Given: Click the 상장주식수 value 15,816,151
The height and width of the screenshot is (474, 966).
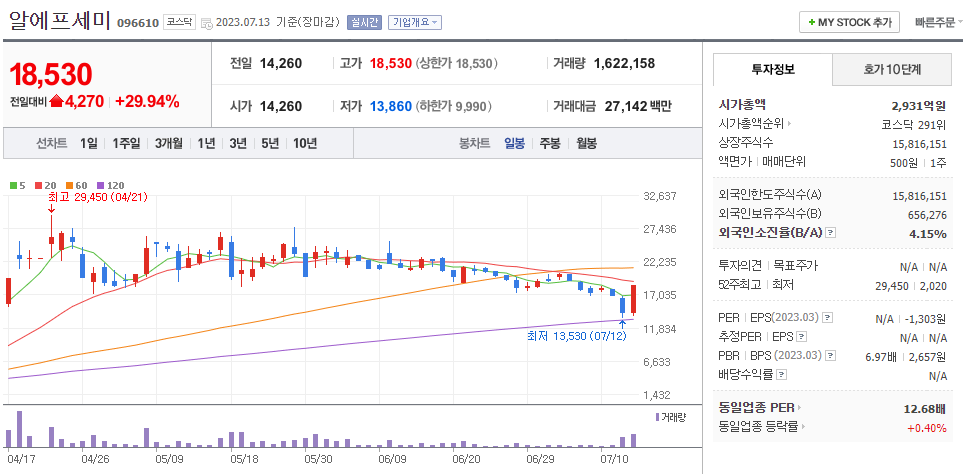Looking at the screenshot, I should (x=919, y=143).
